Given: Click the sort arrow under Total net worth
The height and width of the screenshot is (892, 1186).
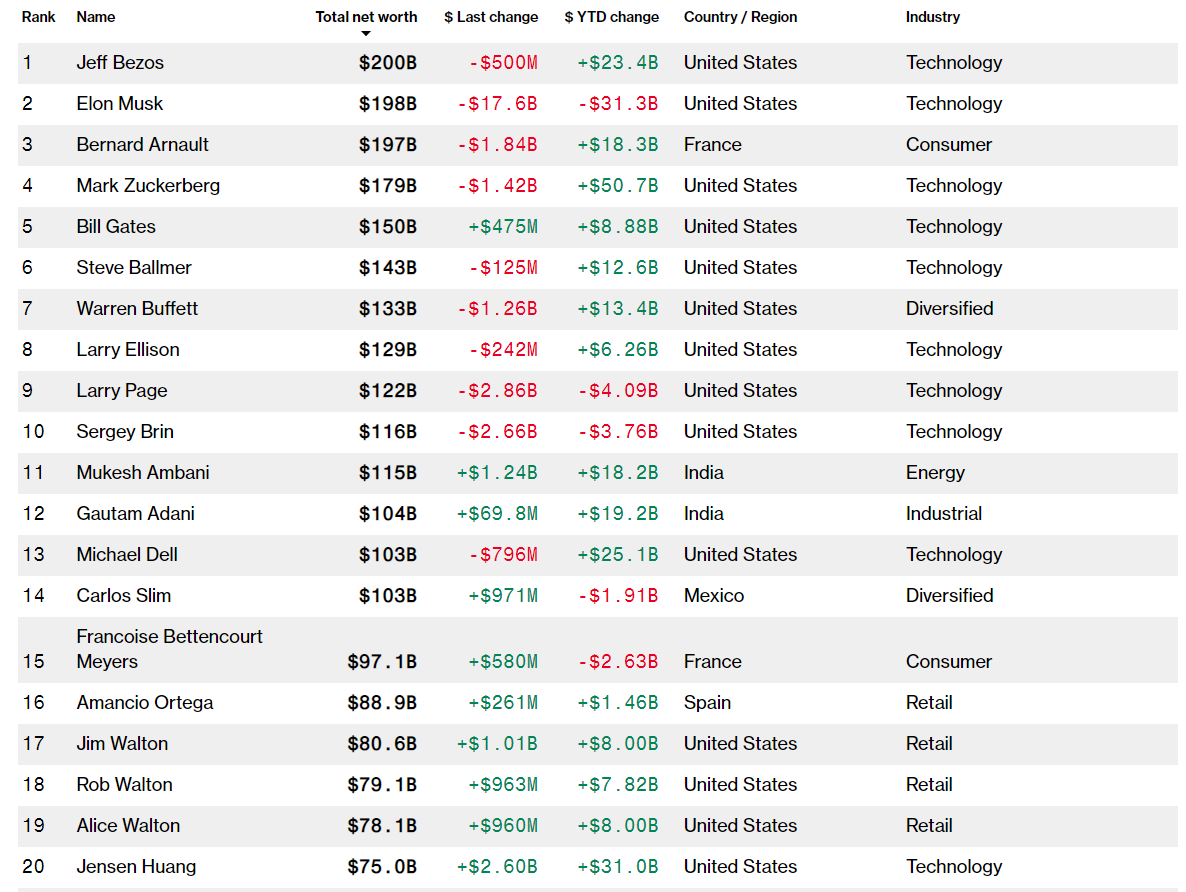Looking at the screenshot, I should point(366,34).
